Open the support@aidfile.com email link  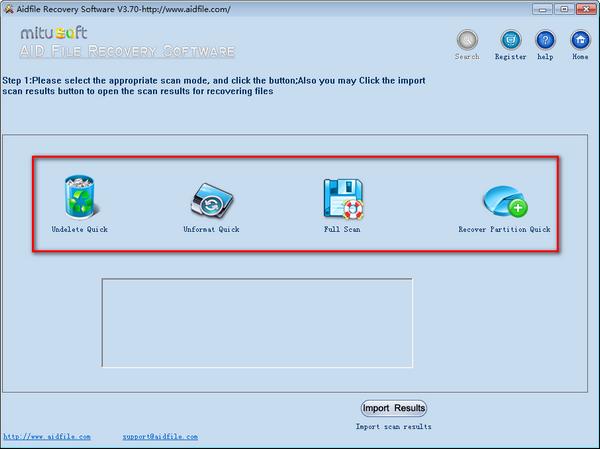tap(160, 436)
